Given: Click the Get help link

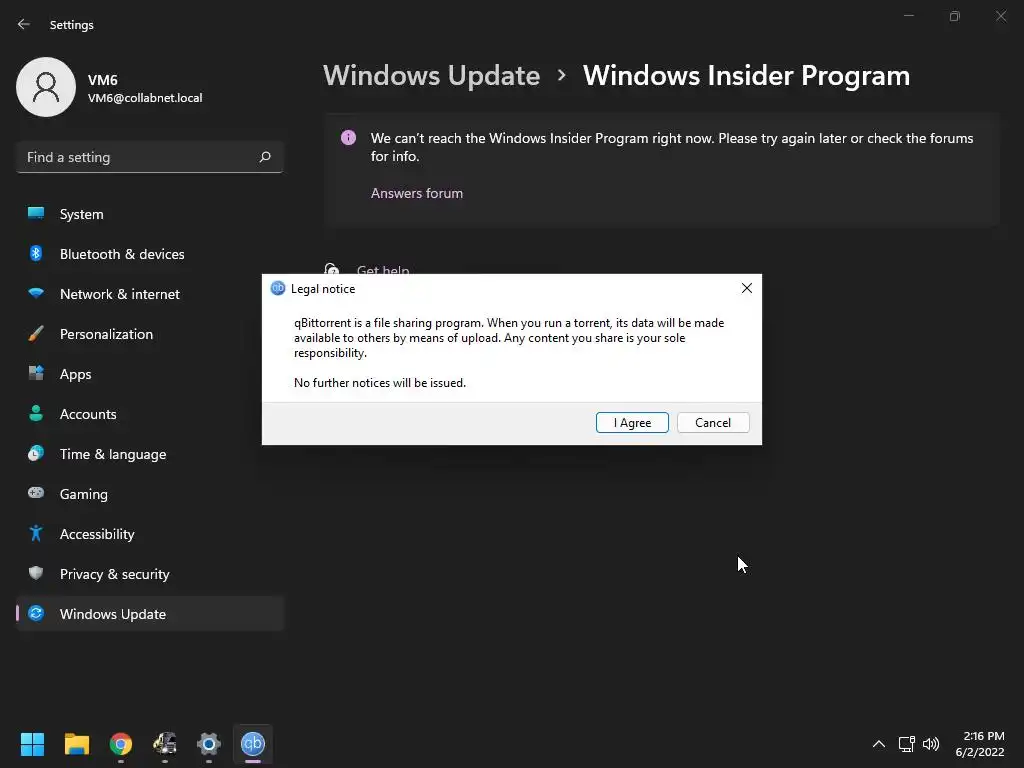Looking at the screenshot, I should point(383,270).
